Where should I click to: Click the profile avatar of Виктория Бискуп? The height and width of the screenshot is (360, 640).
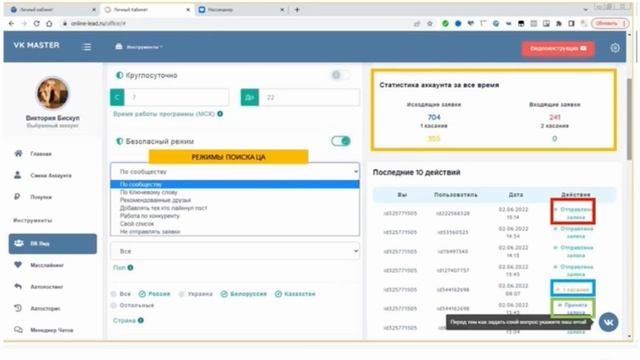[52, 93]
